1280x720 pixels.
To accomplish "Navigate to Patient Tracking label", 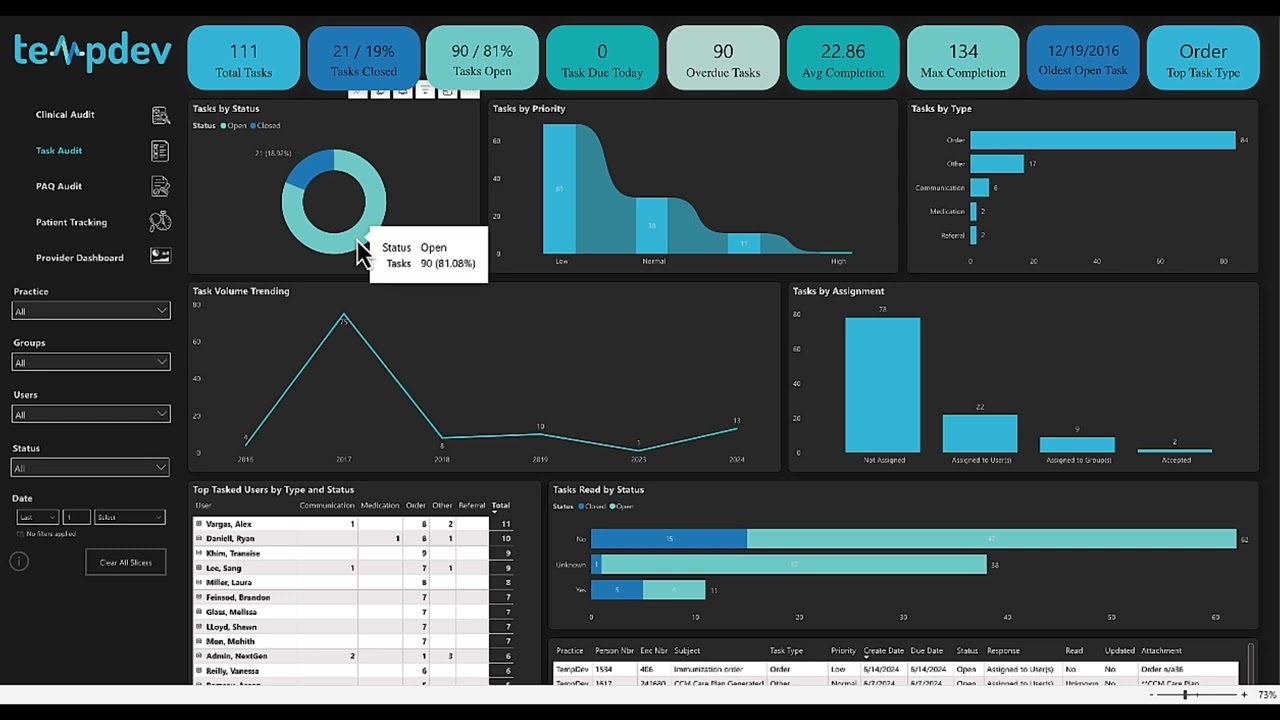I will click(71, 222).
